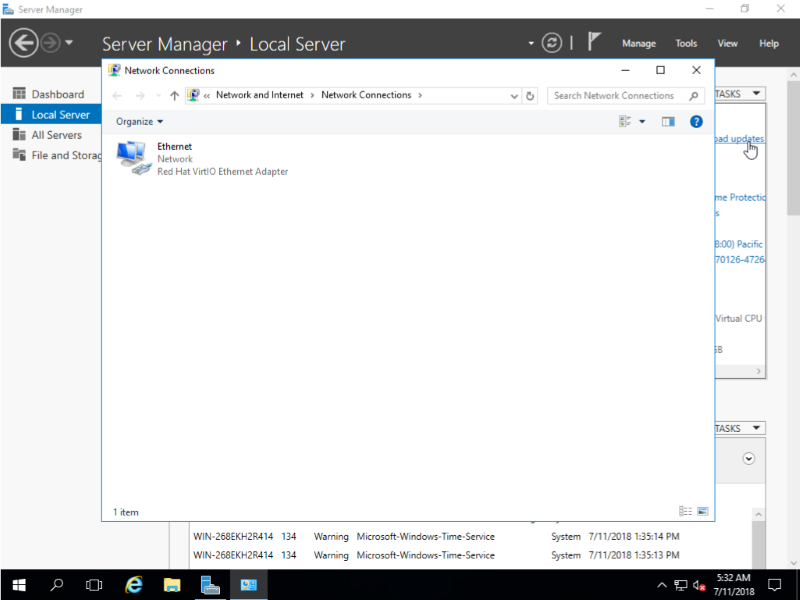The image size is (800, 600).
Task: Launch Internet Explorer from the taskbar
Action: pyautogui.click(x=134, y=585)
